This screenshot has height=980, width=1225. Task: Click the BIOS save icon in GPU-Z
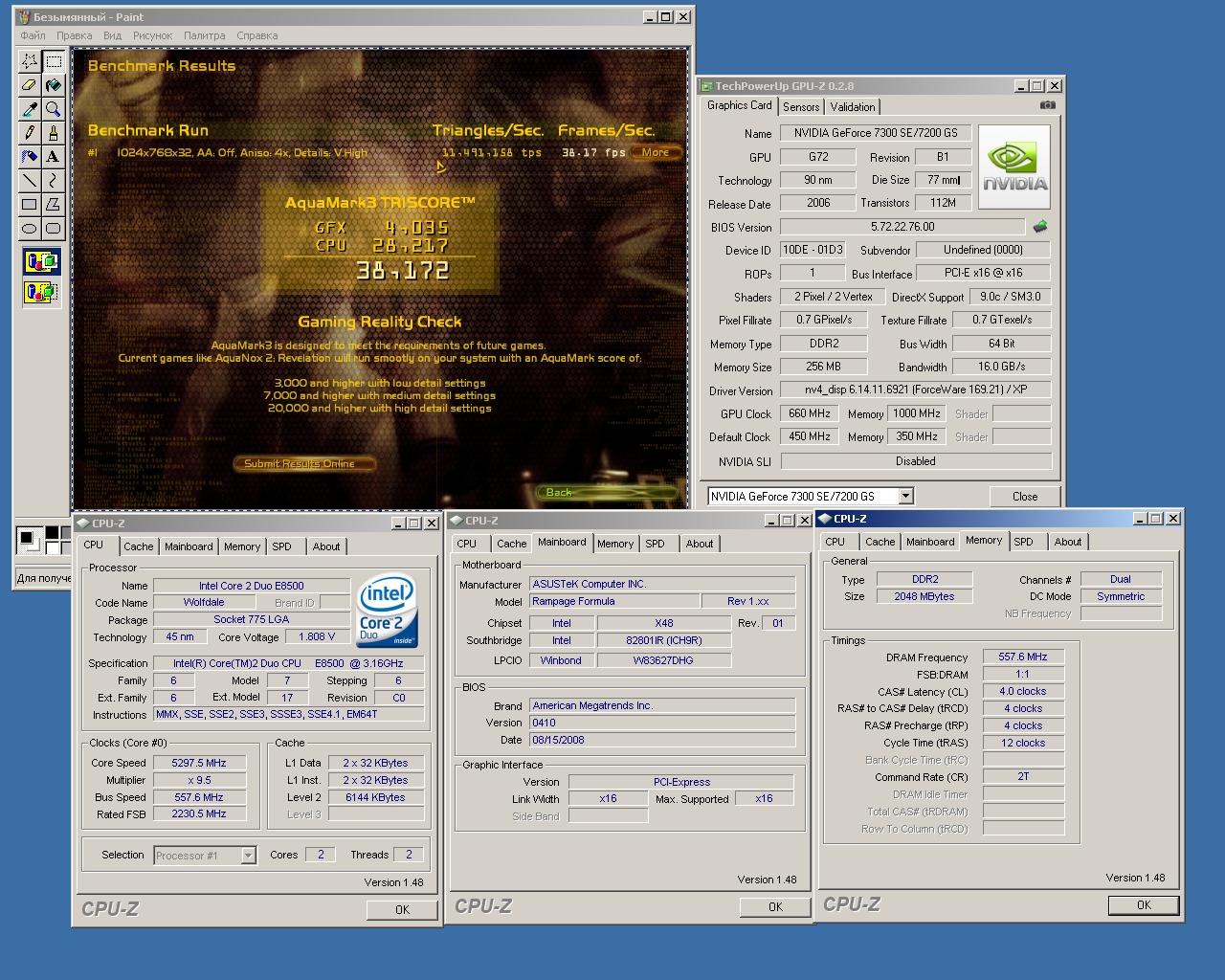click(1040, 227)
